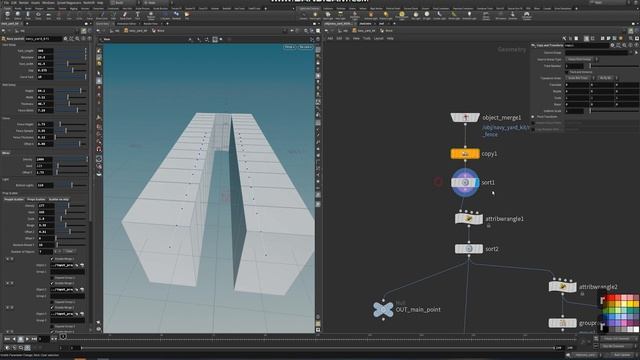Toggle the third Enable Merge checkbox

click(52, 307)
